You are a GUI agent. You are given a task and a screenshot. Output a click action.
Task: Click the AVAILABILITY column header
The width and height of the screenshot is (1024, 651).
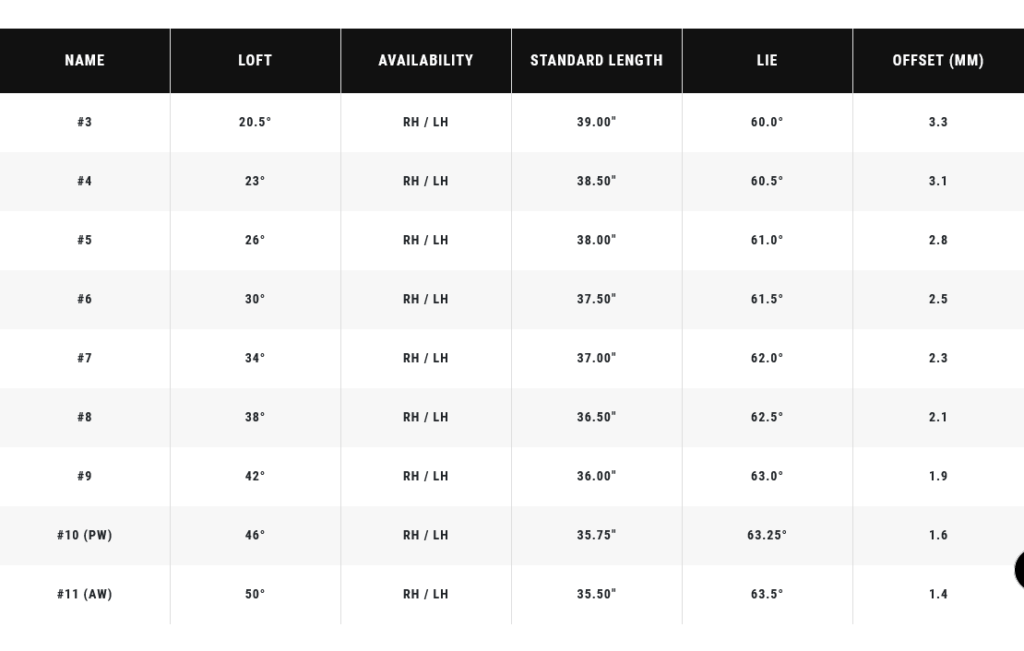[x=426, y=61]
